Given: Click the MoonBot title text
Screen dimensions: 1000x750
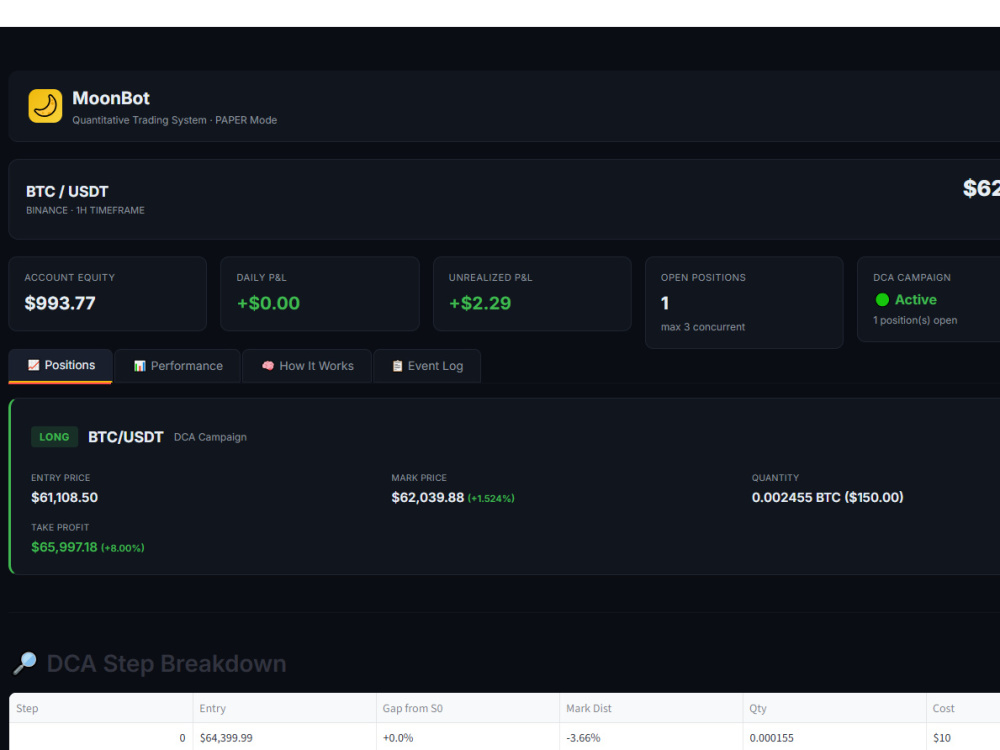Looking at the screenshot, I should [111, 98].
